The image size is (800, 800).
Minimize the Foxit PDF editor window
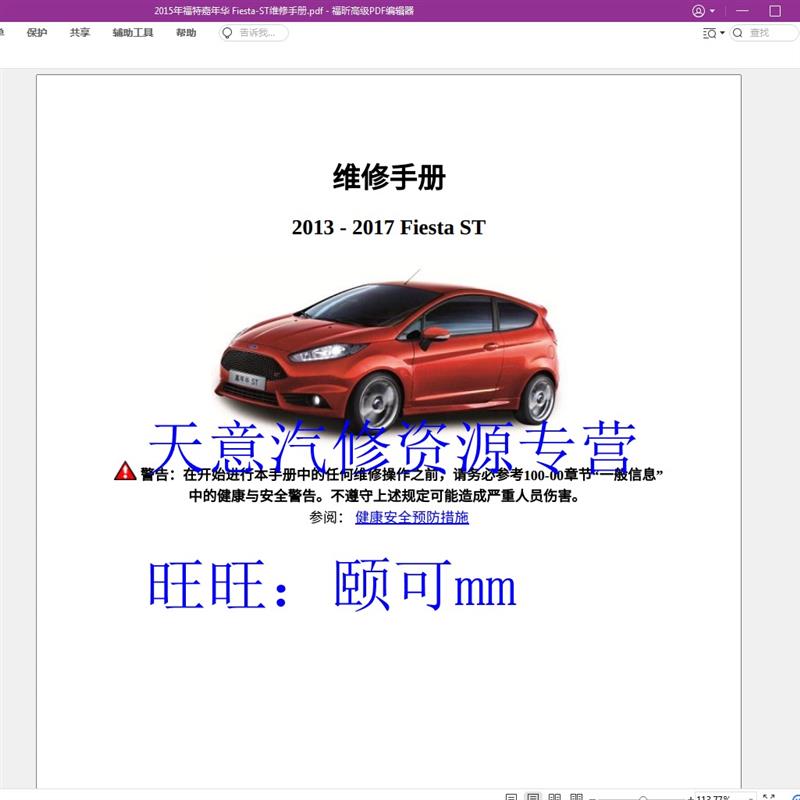pos(742,11)
